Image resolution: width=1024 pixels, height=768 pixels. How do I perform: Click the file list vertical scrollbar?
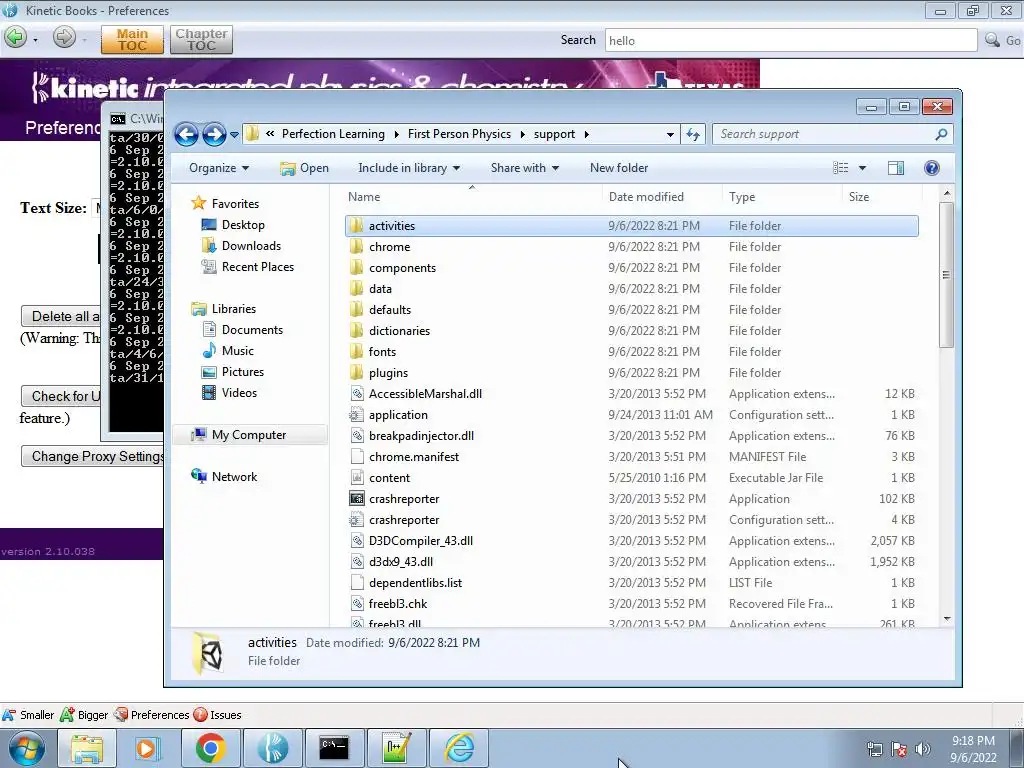(946, 275)
